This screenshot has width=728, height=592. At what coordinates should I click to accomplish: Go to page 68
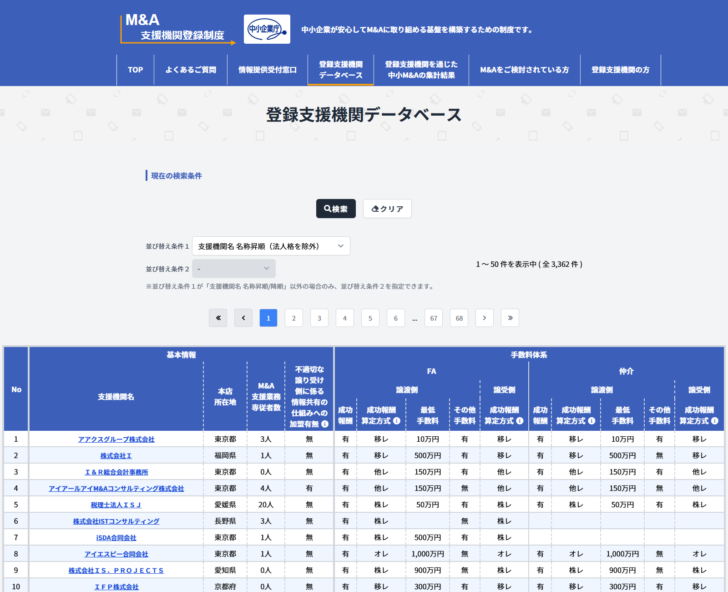459,318
